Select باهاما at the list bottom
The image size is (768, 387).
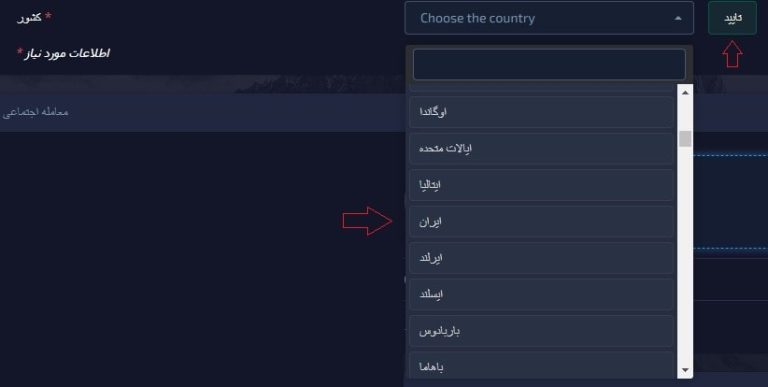pos(541,365)
